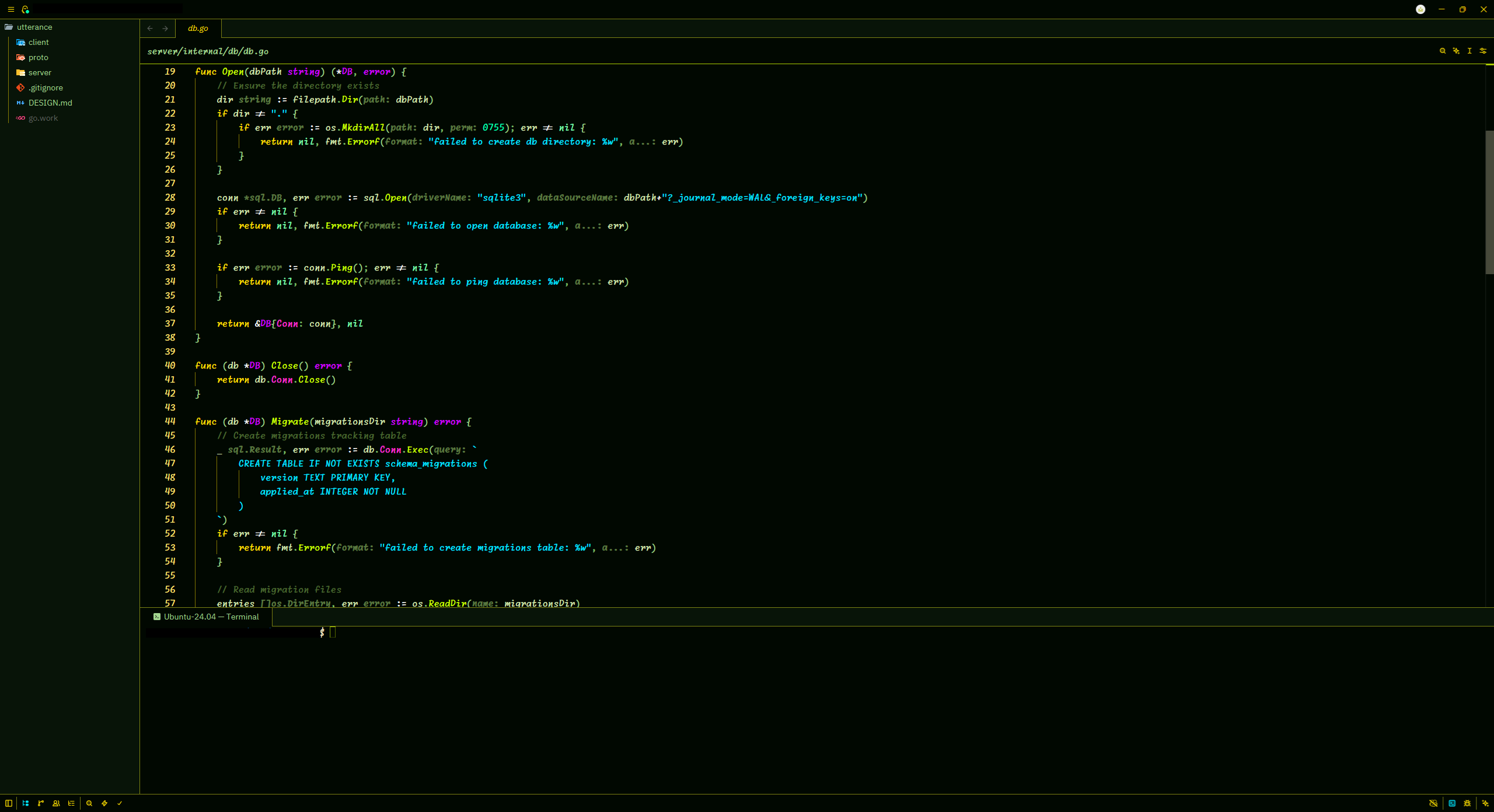The width and height of the screenshot is (1494, 812).
Task: Navigate forward with the right arrow
Action: click(165, 28)
